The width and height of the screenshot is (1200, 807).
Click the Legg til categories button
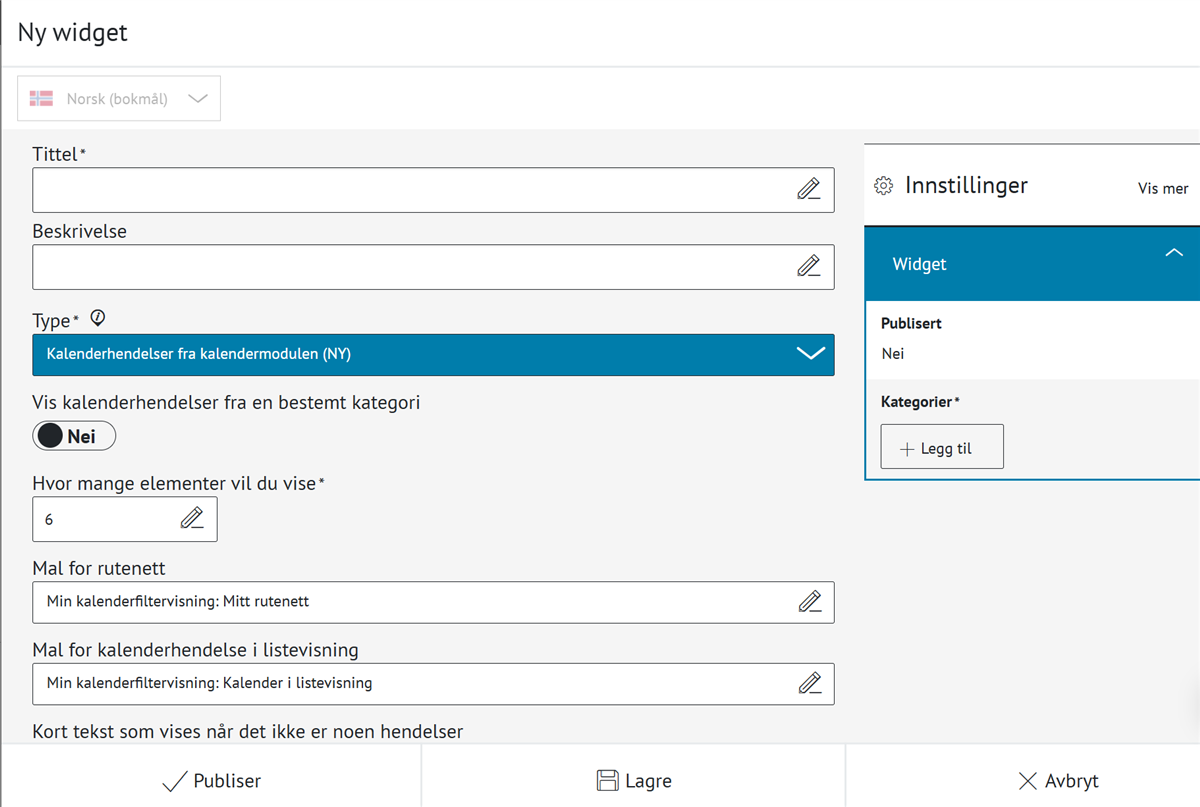(941, 448)
